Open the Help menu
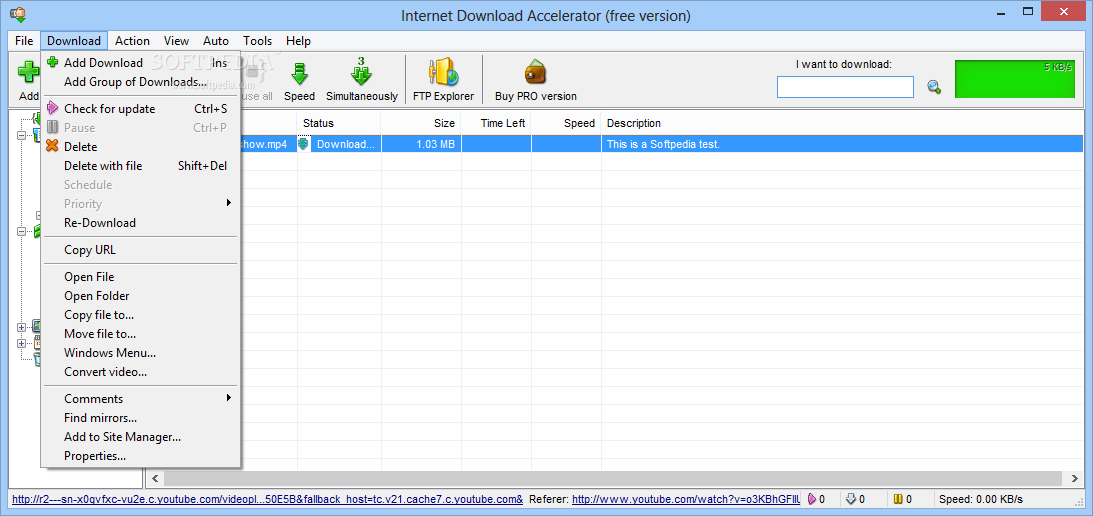 tap(298, 41)
